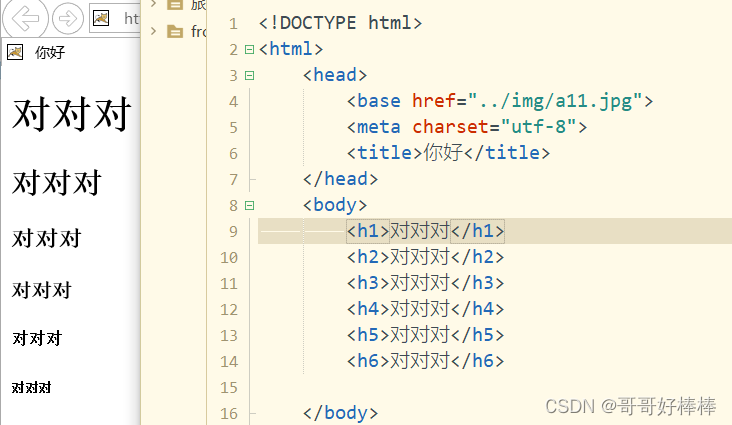The height and width of the screenshot is (425, 732).
Task: Click the <!DOCTYPE html> line
Action: 340,23
